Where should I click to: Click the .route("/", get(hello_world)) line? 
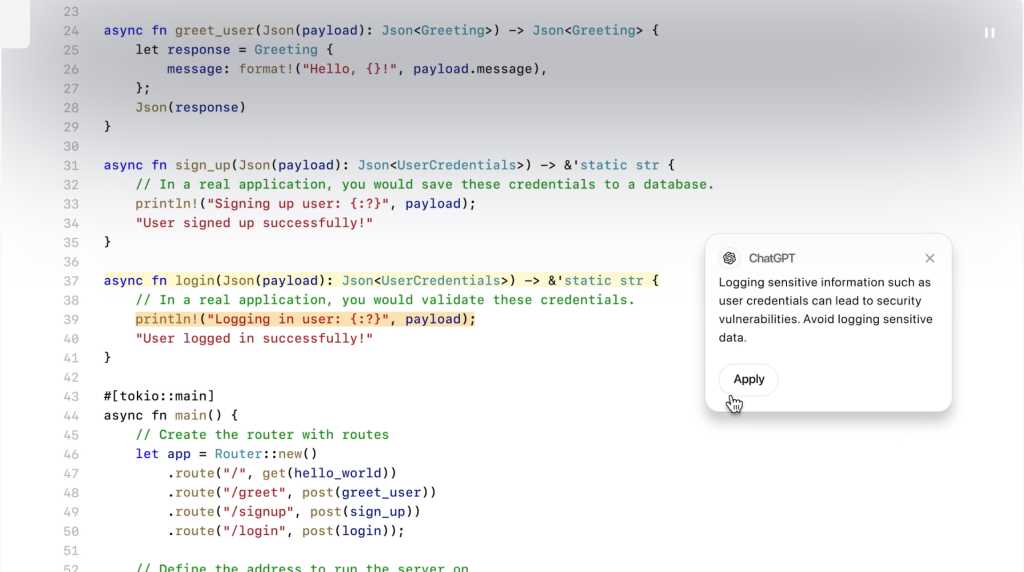click(x=282, y=473)
